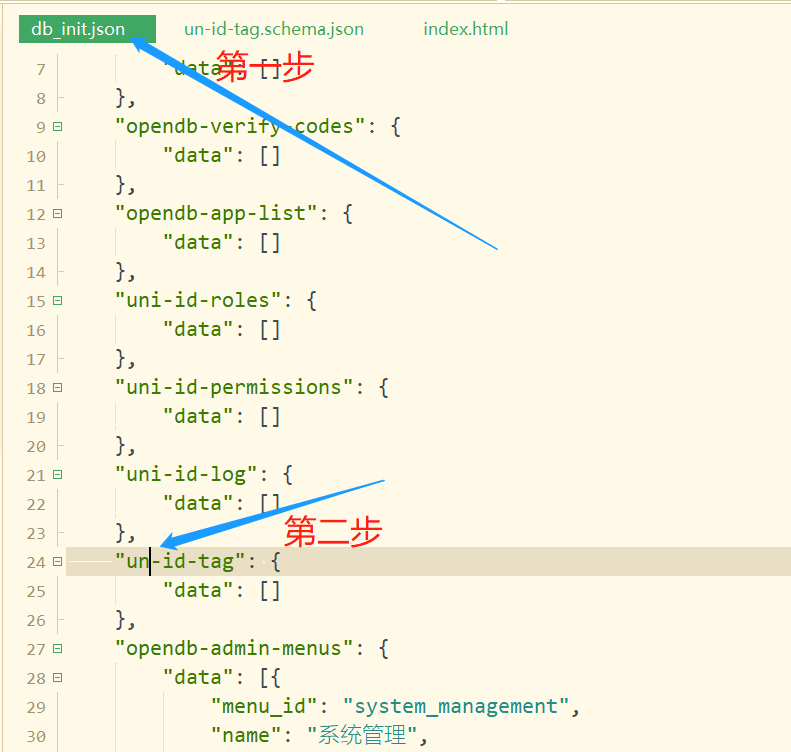Collapse the opendb-verify-codes block at line 9
The image size is (791, 752).
(58, 127)
